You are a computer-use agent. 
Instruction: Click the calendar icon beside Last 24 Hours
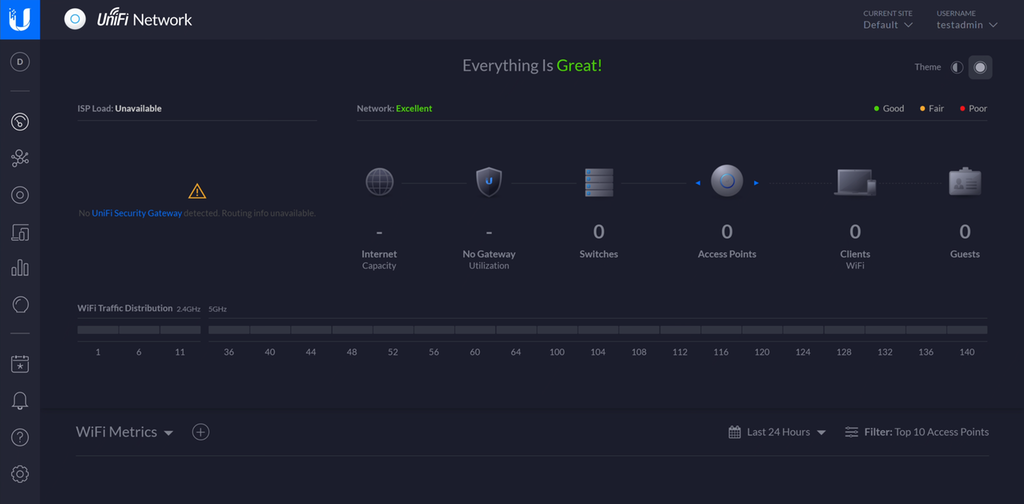point(735,432)
